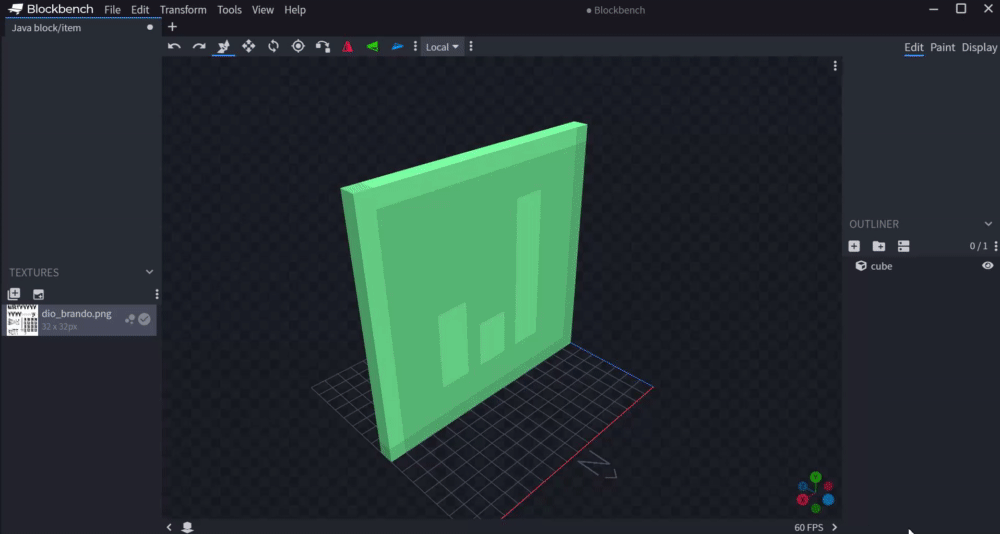Switch to Edit mode

pyautogui.click(x=914, y=47)
